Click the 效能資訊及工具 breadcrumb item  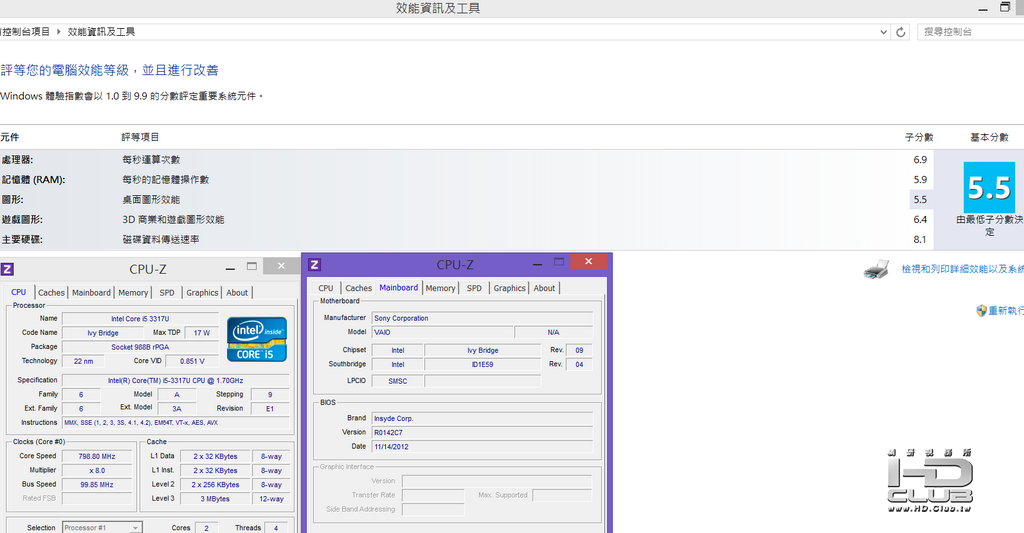(101, 31)
